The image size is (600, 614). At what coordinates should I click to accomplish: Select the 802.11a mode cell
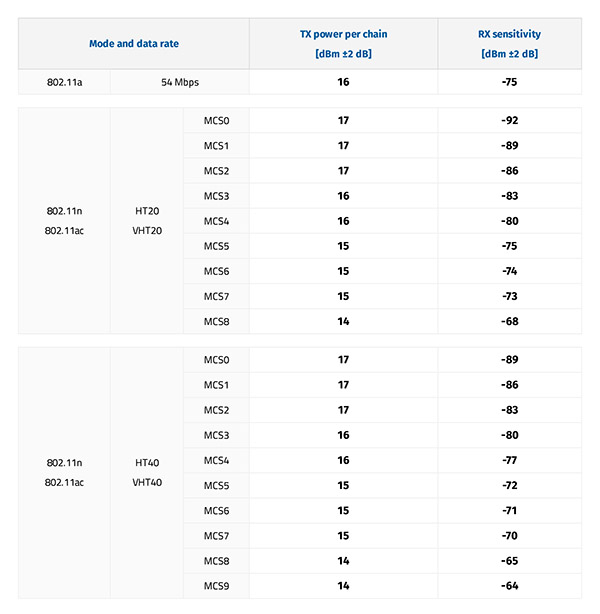[x=64, y=82]
